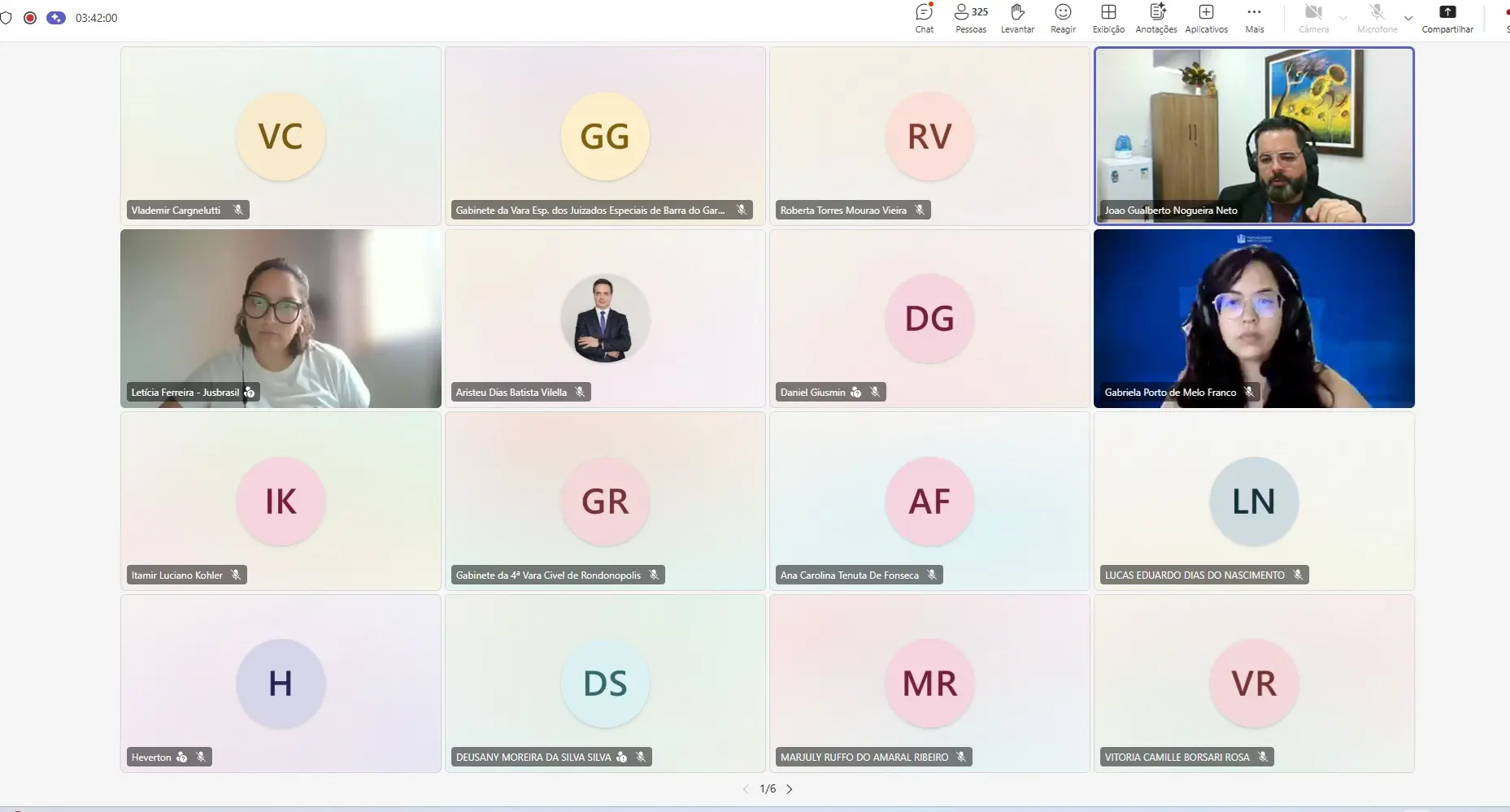Show the Pessoas participants list
Image resolution: width=1510 pixels, height=812 pixels.
pyautogui.click(x=971, y=18)
